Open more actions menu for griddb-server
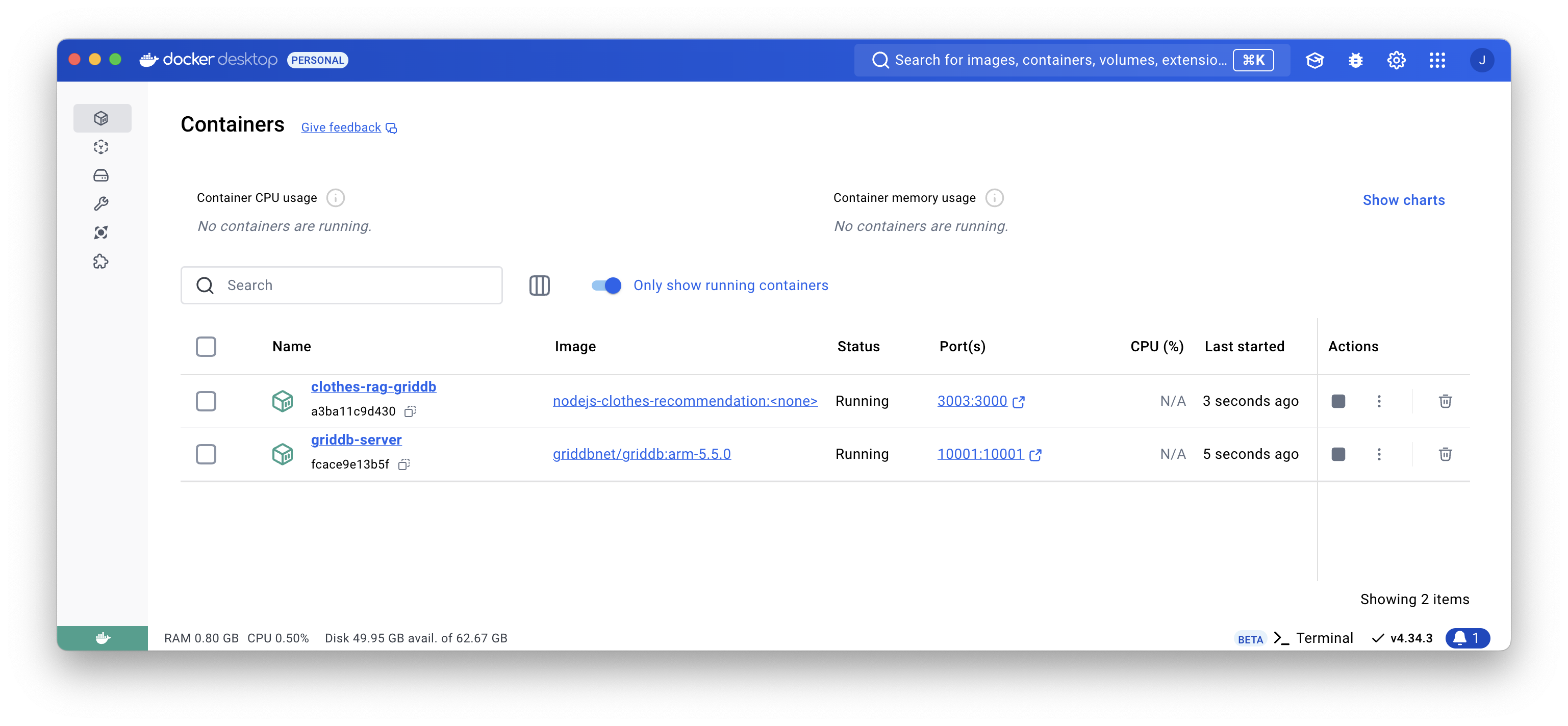1568x726 pixels. pos(1379,454)
